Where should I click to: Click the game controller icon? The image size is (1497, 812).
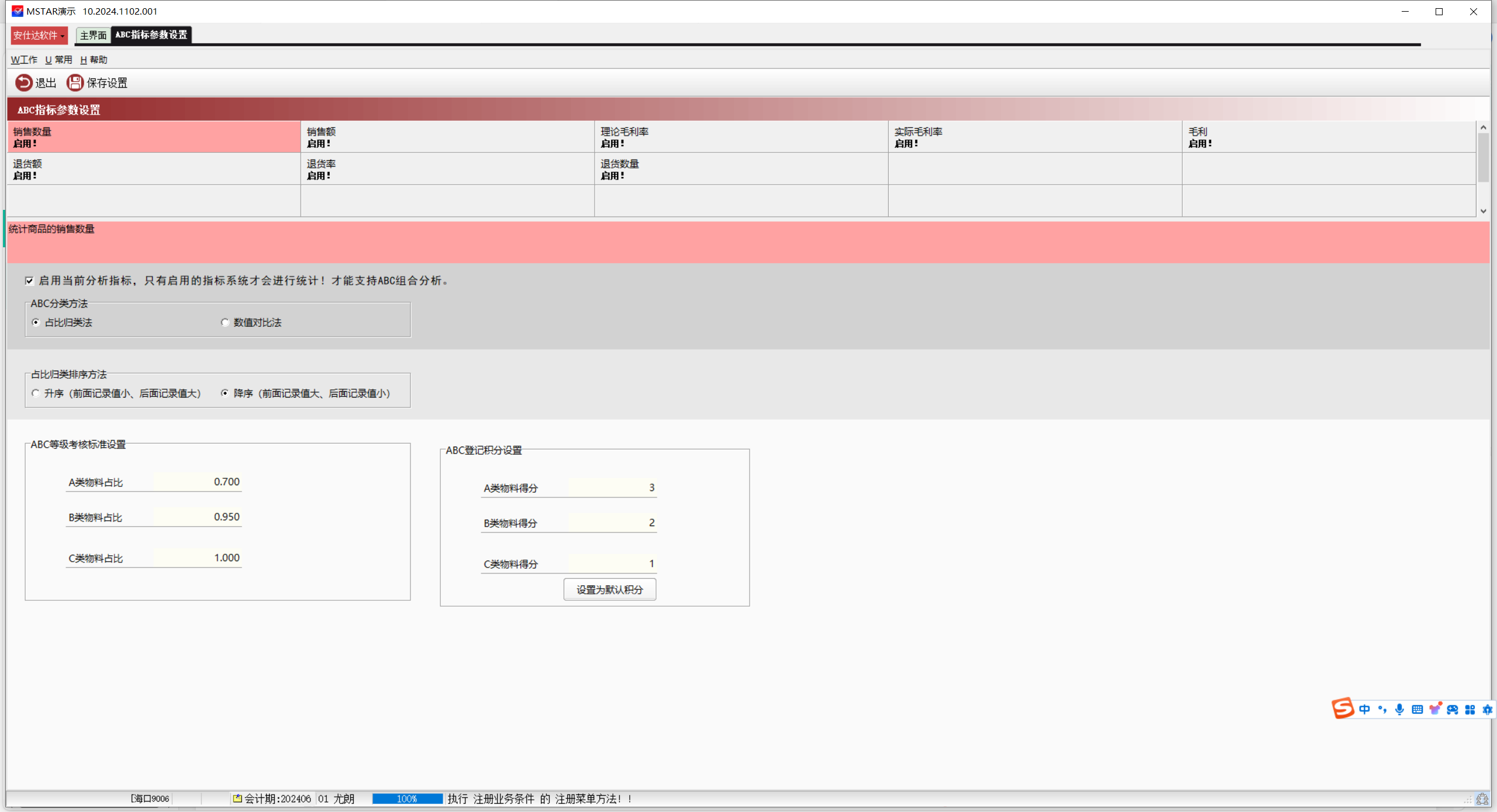pyautogui.click(x=1453, y=709)
